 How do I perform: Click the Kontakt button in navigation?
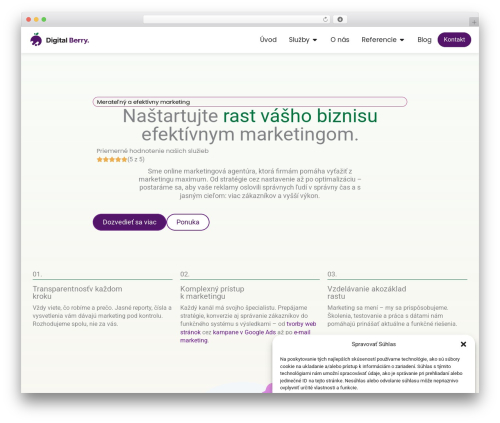click(x=454, y=40)
